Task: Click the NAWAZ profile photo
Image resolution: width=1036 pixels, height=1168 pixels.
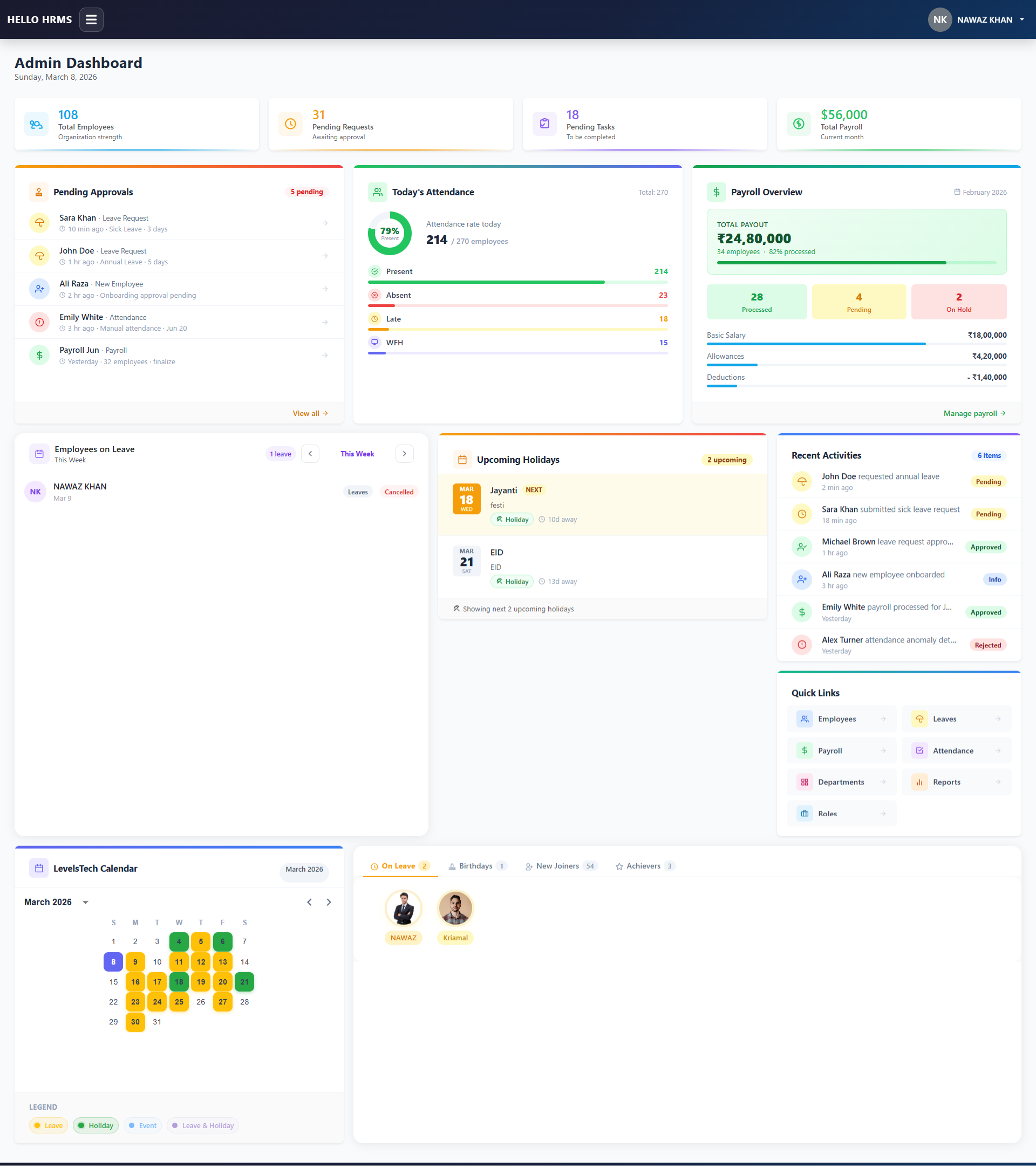Action: (x=404, y=908)
